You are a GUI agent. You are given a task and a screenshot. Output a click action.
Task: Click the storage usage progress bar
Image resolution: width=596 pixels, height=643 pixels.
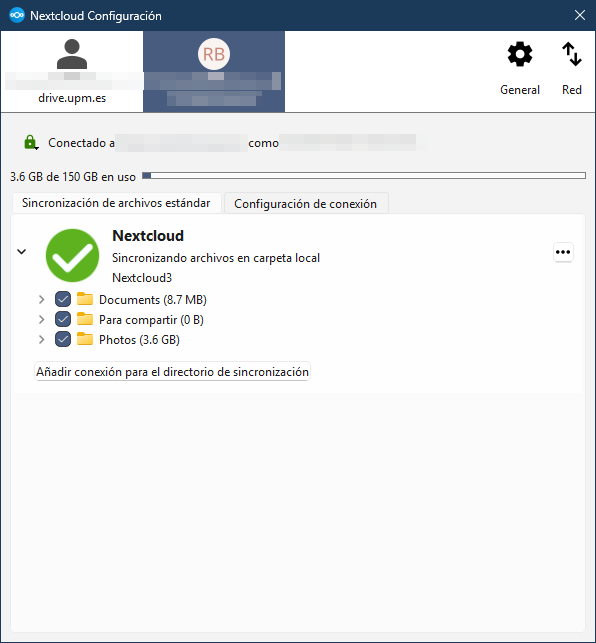tap(364, 176)
